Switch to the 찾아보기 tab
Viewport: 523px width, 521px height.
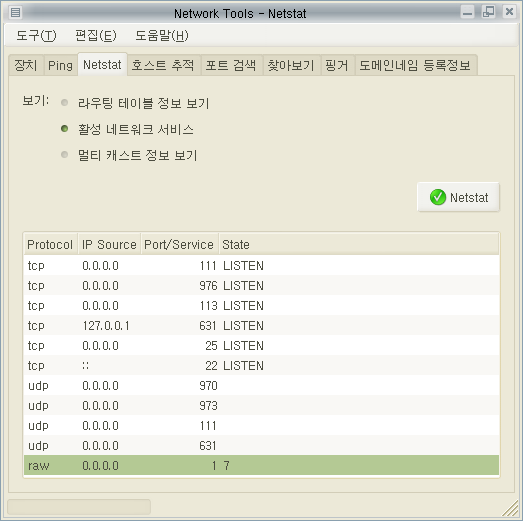292,65
